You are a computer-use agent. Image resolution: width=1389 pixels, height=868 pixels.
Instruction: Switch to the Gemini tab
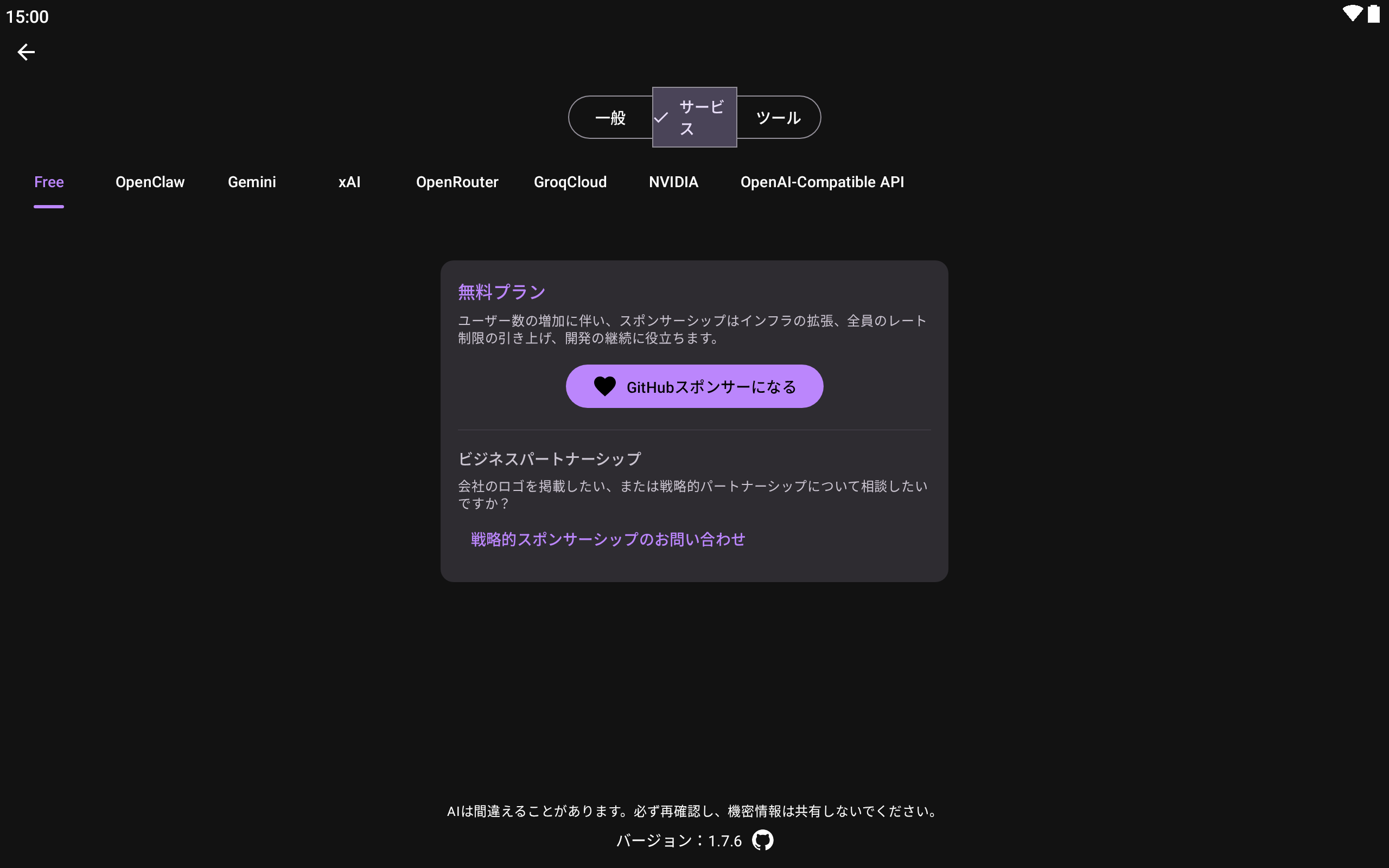point(251,182)
